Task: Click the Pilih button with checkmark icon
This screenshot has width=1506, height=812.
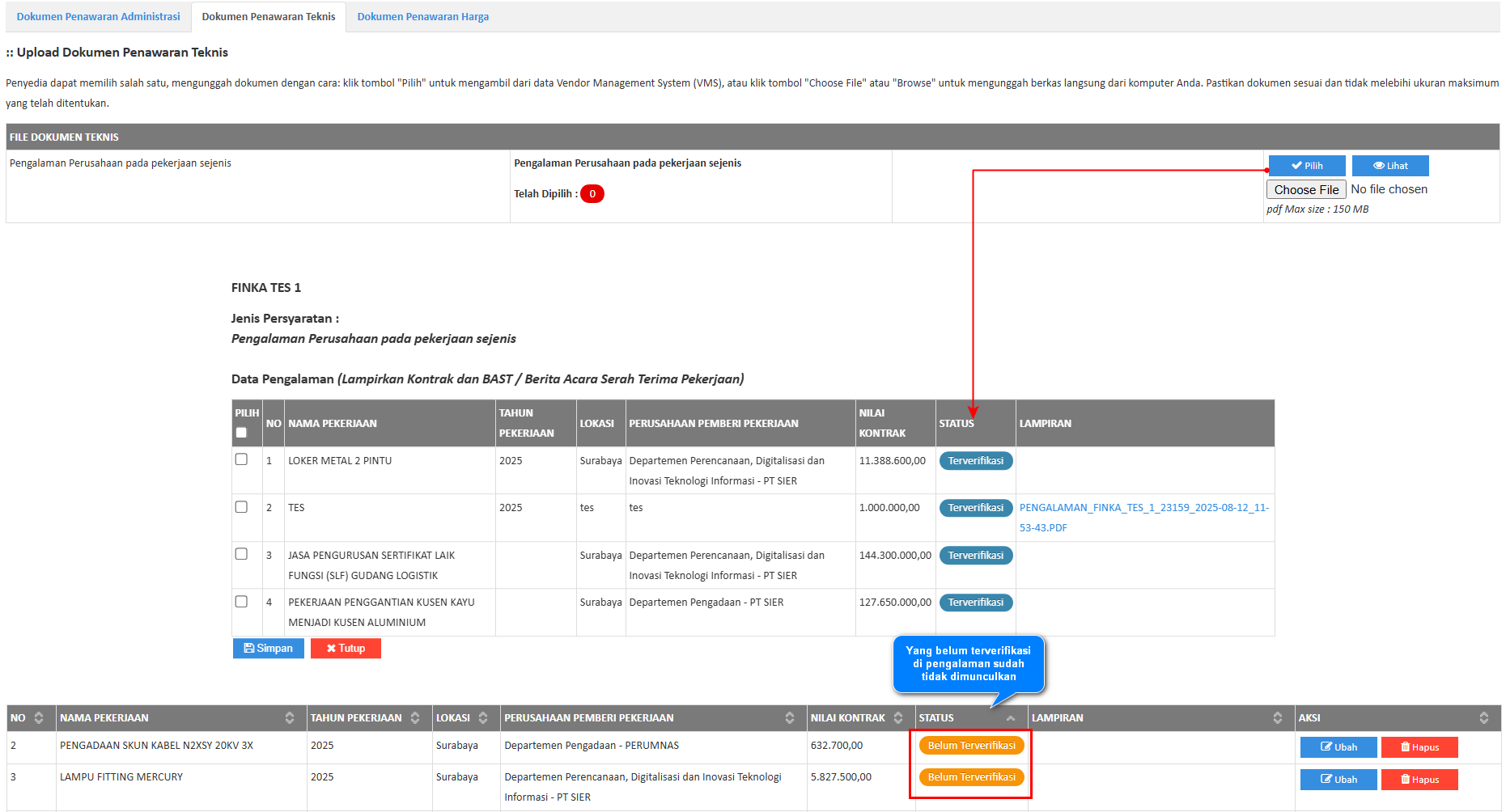Action: pos(1306,166)
